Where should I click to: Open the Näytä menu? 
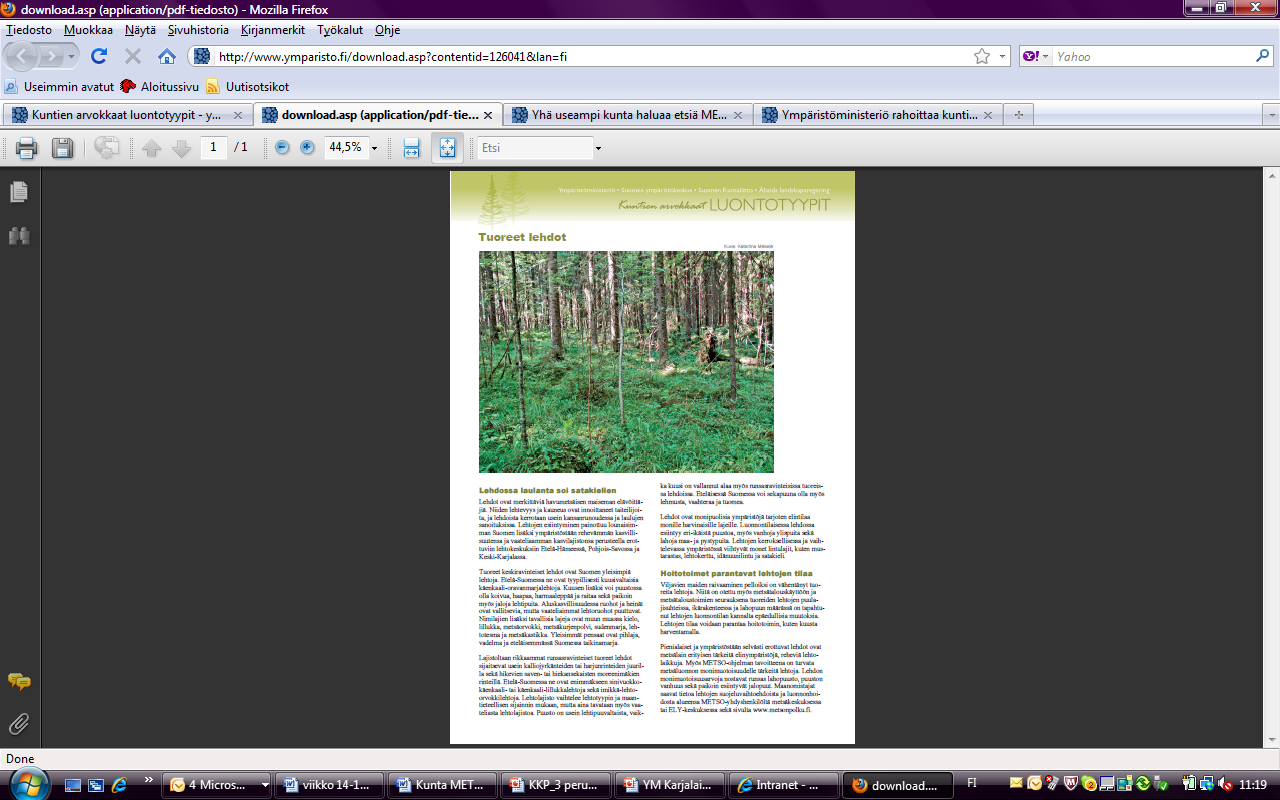tap(140, 30)
